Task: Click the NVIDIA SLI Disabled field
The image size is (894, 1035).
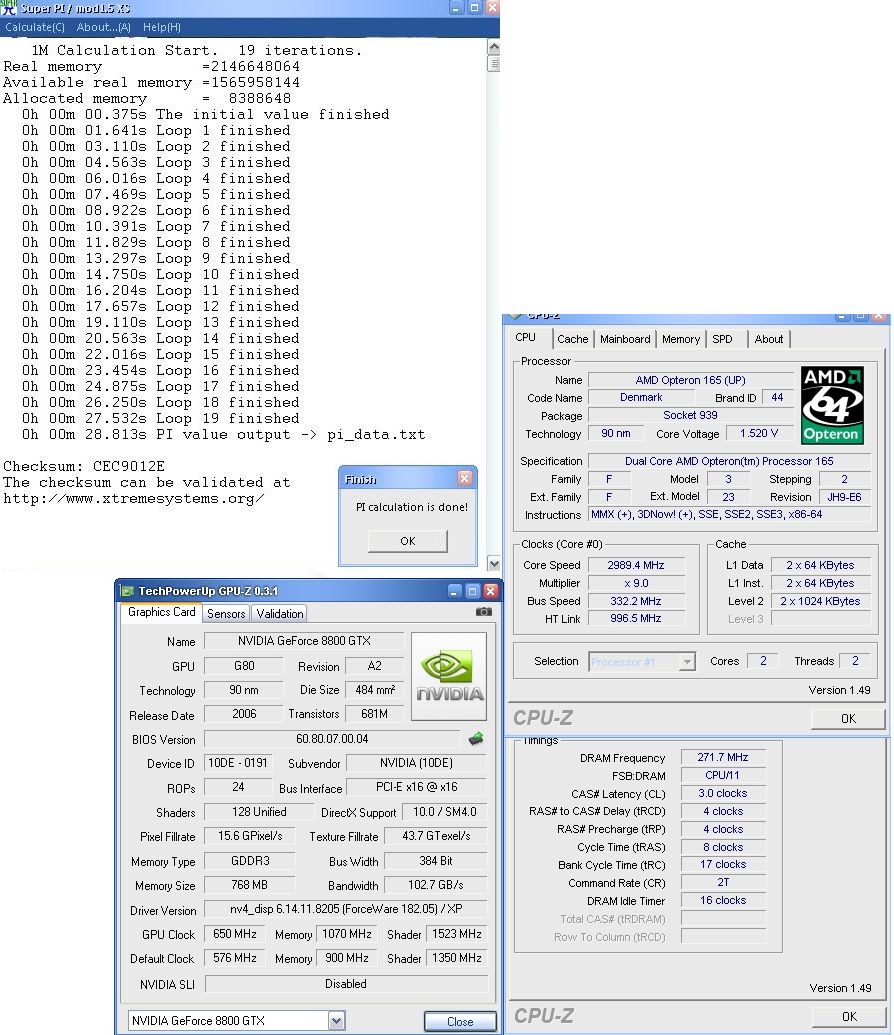Action: (x=345, y=984)
